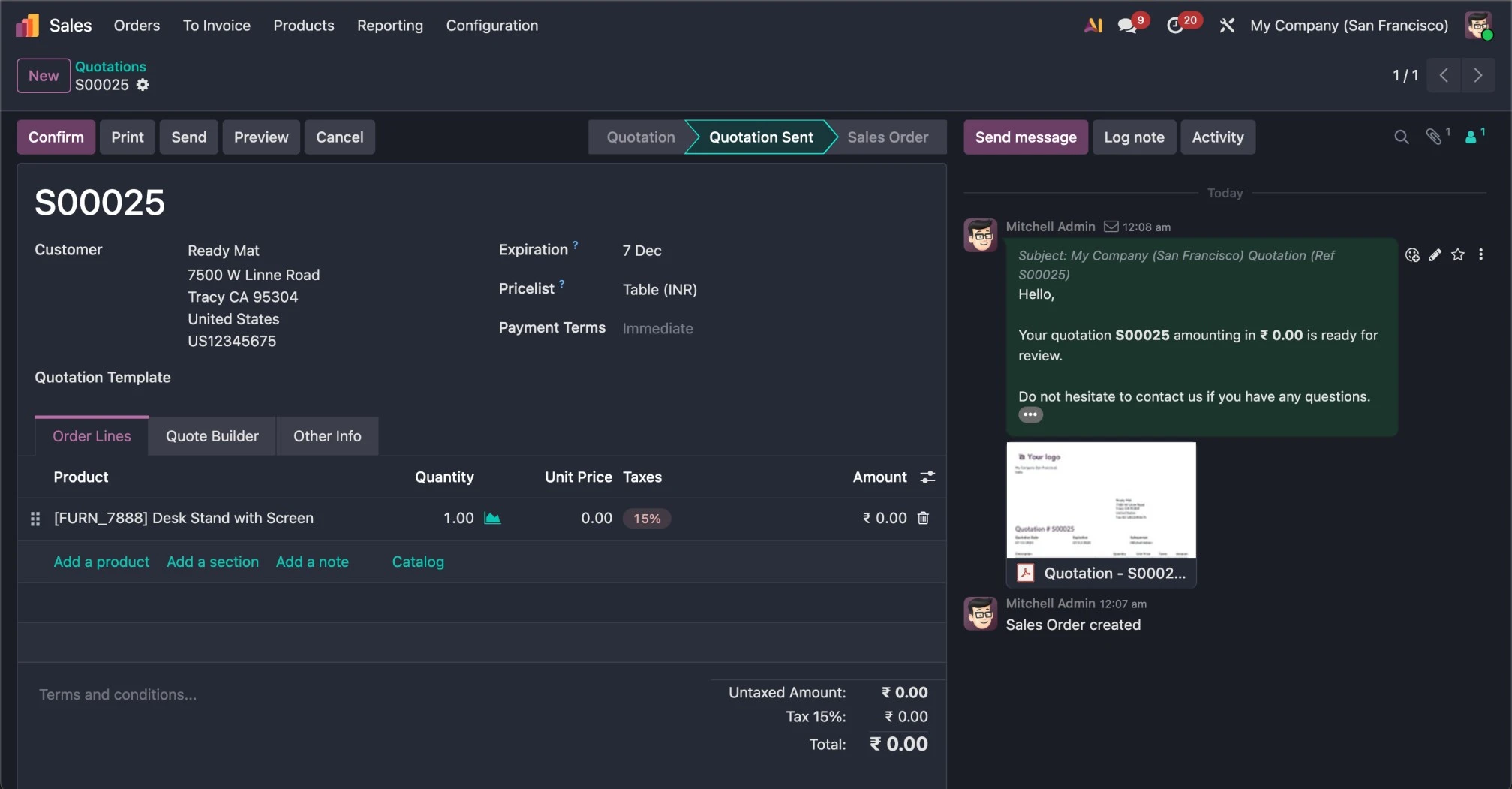Viewport: 1512px width, 789px height.
Task: Open the activities clock icon
Action: (x=1175, y=26)
